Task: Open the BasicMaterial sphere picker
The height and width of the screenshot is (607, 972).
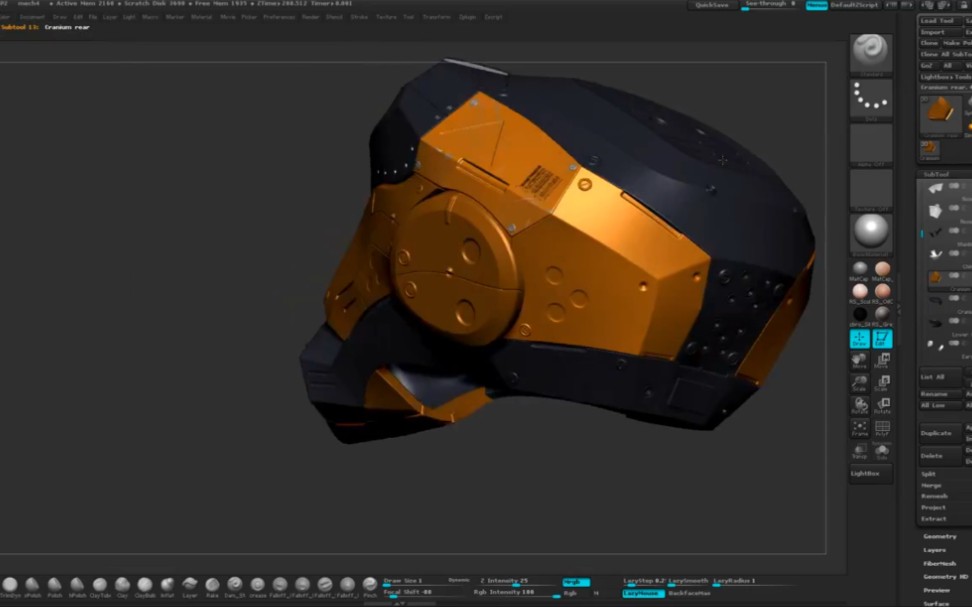Action: [x=871, y=235]
